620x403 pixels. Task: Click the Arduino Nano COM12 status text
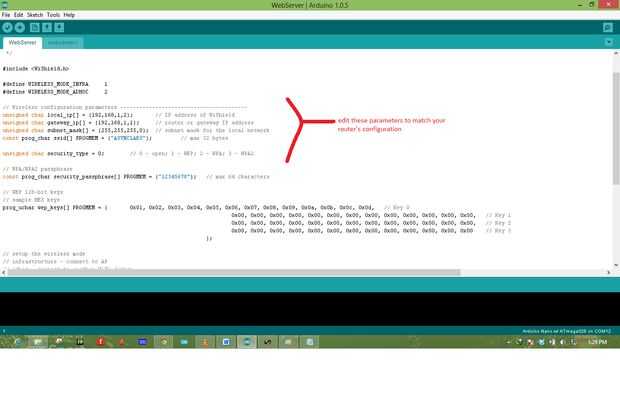(x=567, y=331)
